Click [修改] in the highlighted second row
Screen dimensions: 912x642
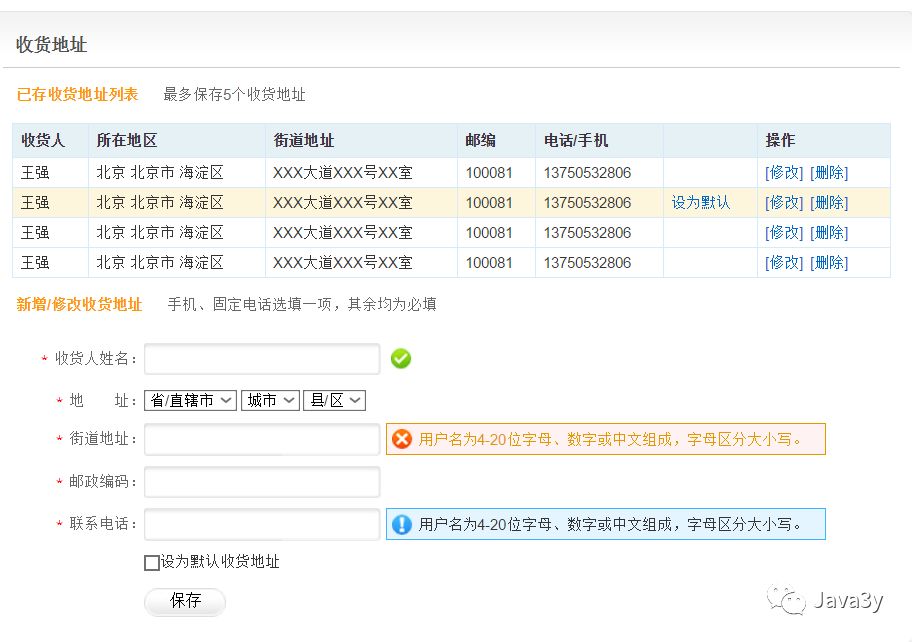tap(784, 203)
